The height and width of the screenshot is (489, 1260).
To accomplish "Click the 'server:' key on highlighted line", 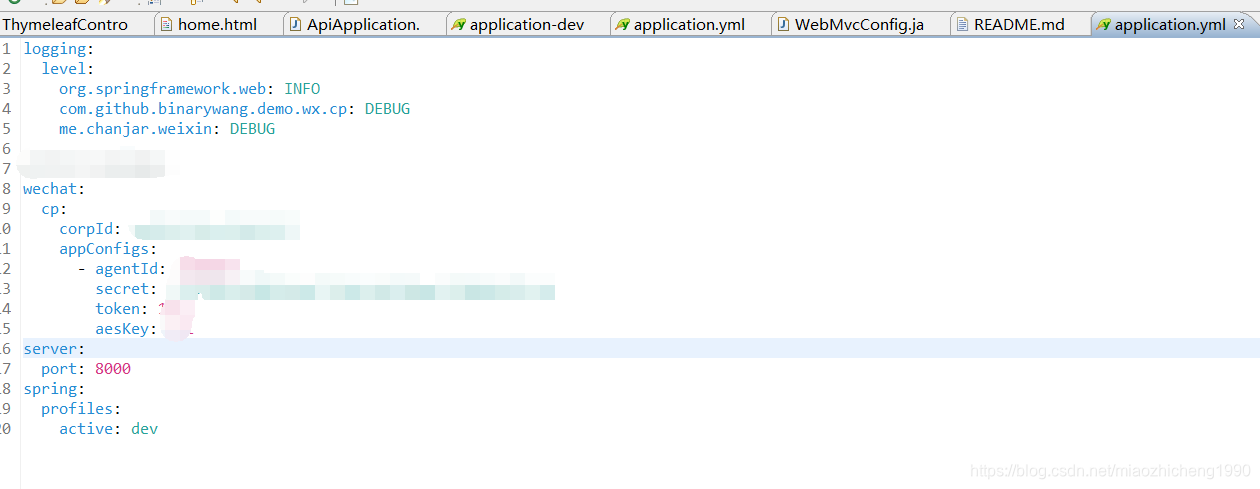I will coord(55,349).
